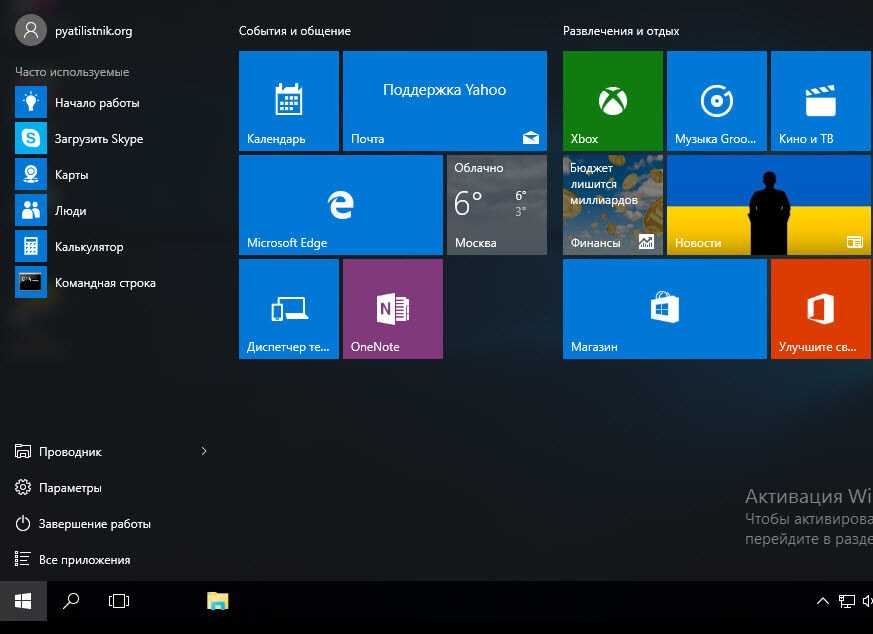This screenshot has height=634, width=873.
Task: Open the Xbox tile
Action: coord(612,101)
